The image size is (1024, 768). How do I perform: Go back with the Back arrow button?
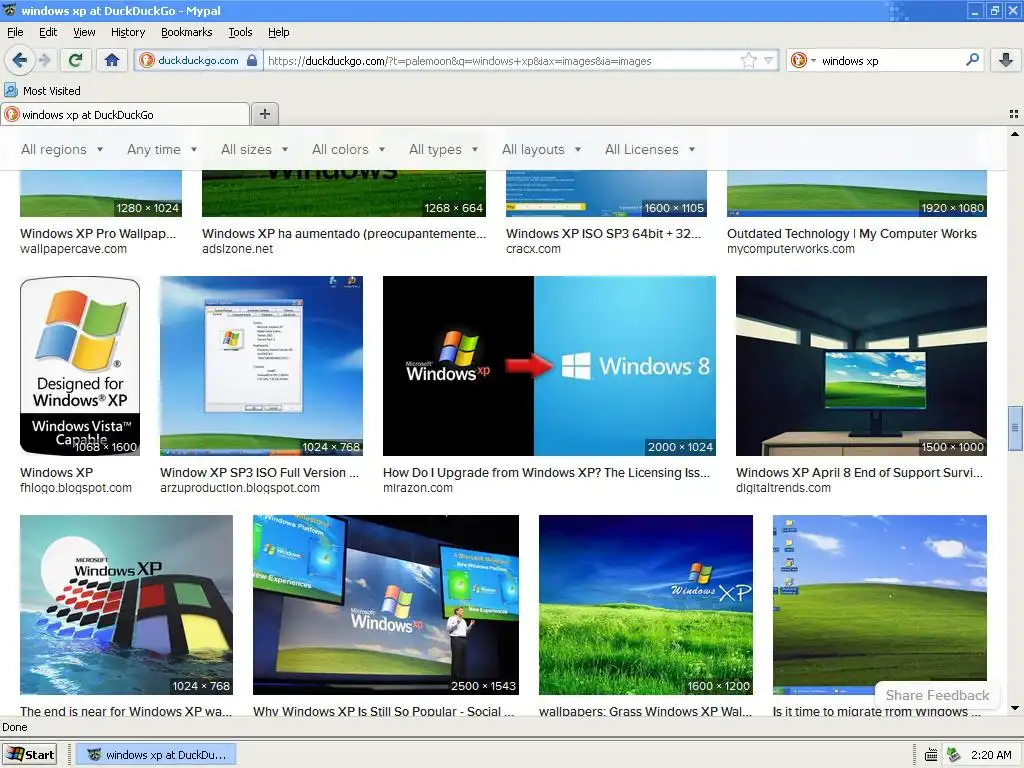(x=20, y=61)
